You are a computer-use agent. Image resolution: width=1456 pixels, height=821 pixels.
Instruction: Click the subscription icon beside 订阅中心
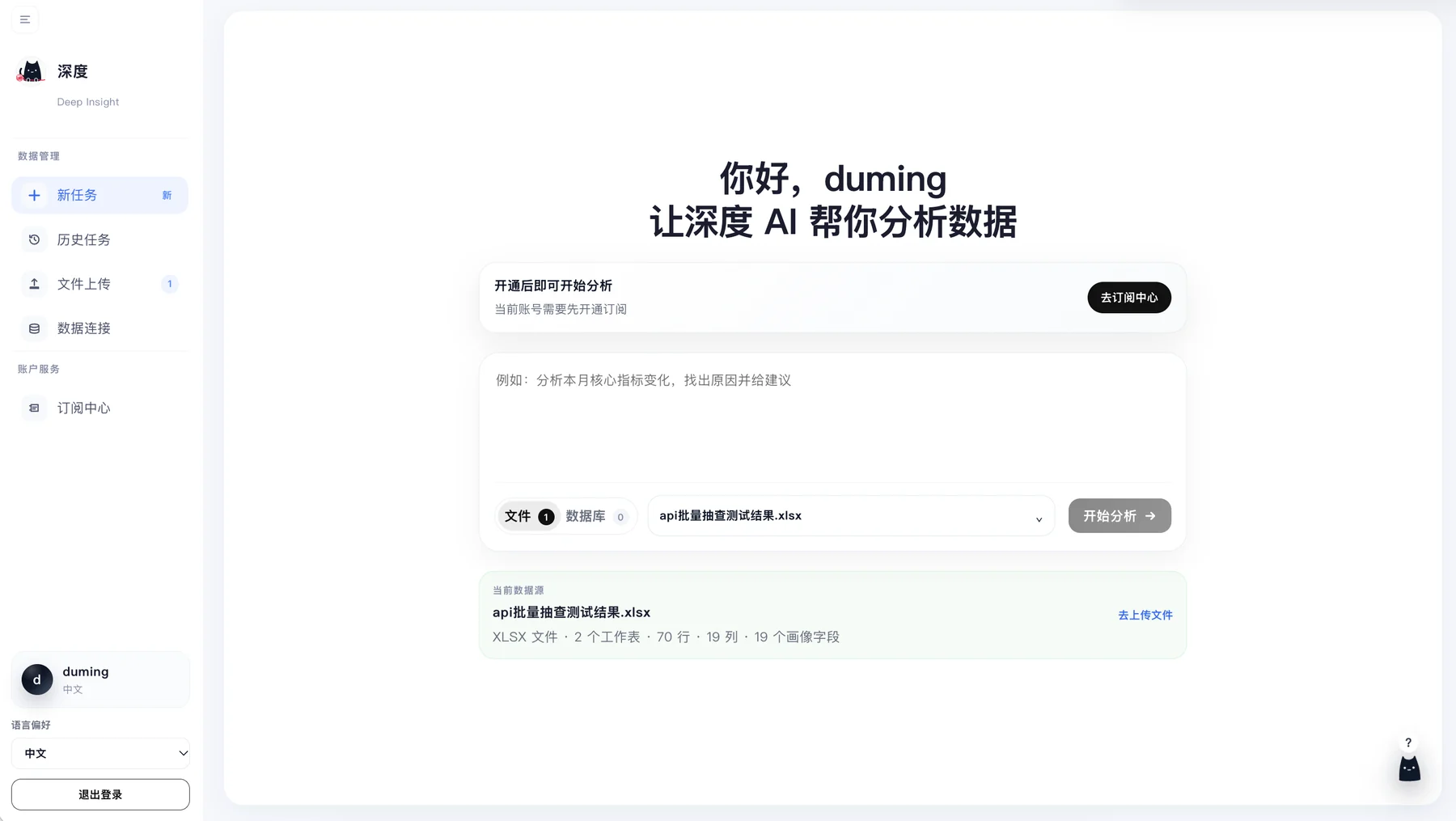[34, 408]
